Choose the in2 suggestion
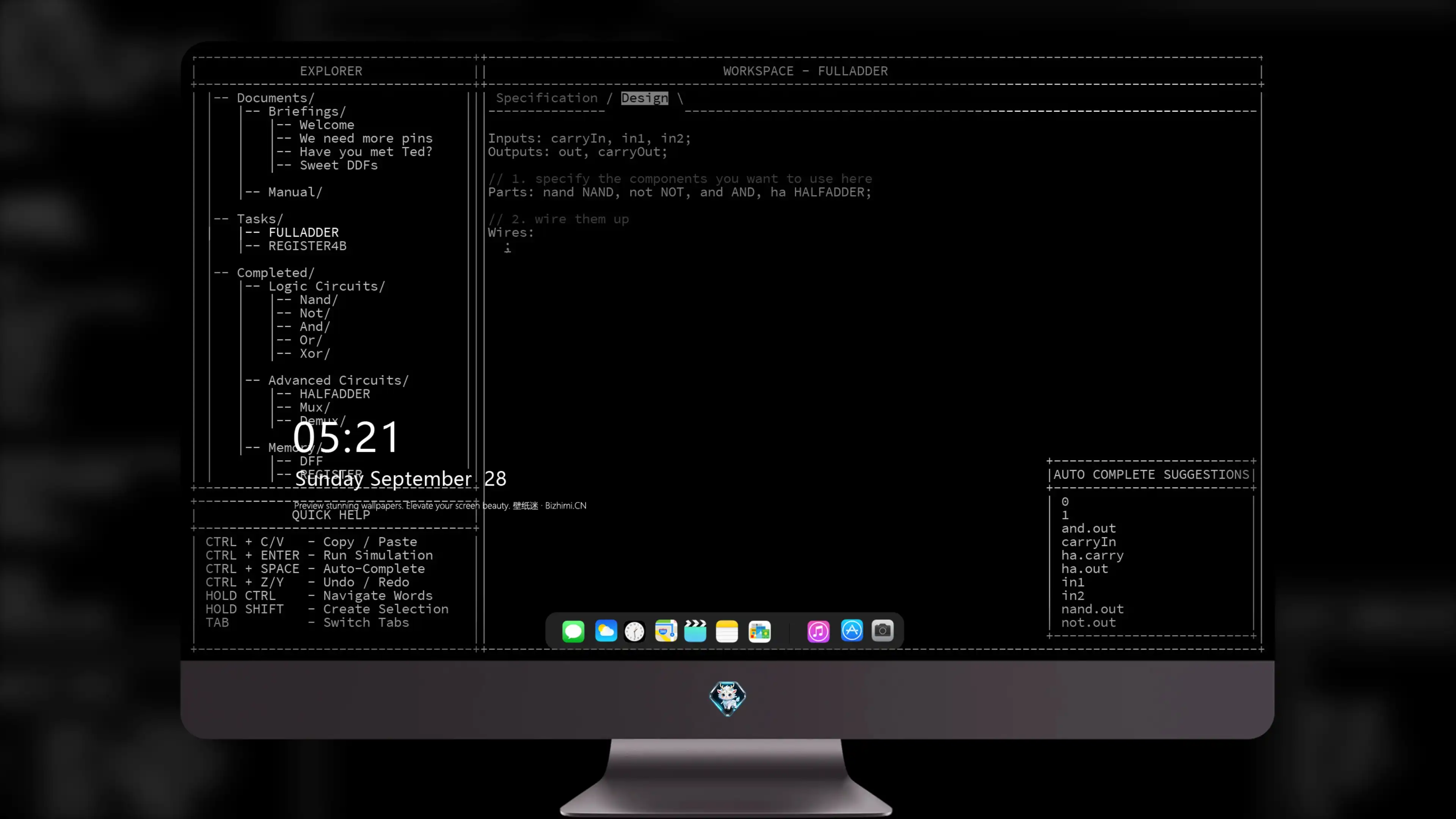 [x=1073, y=596]
